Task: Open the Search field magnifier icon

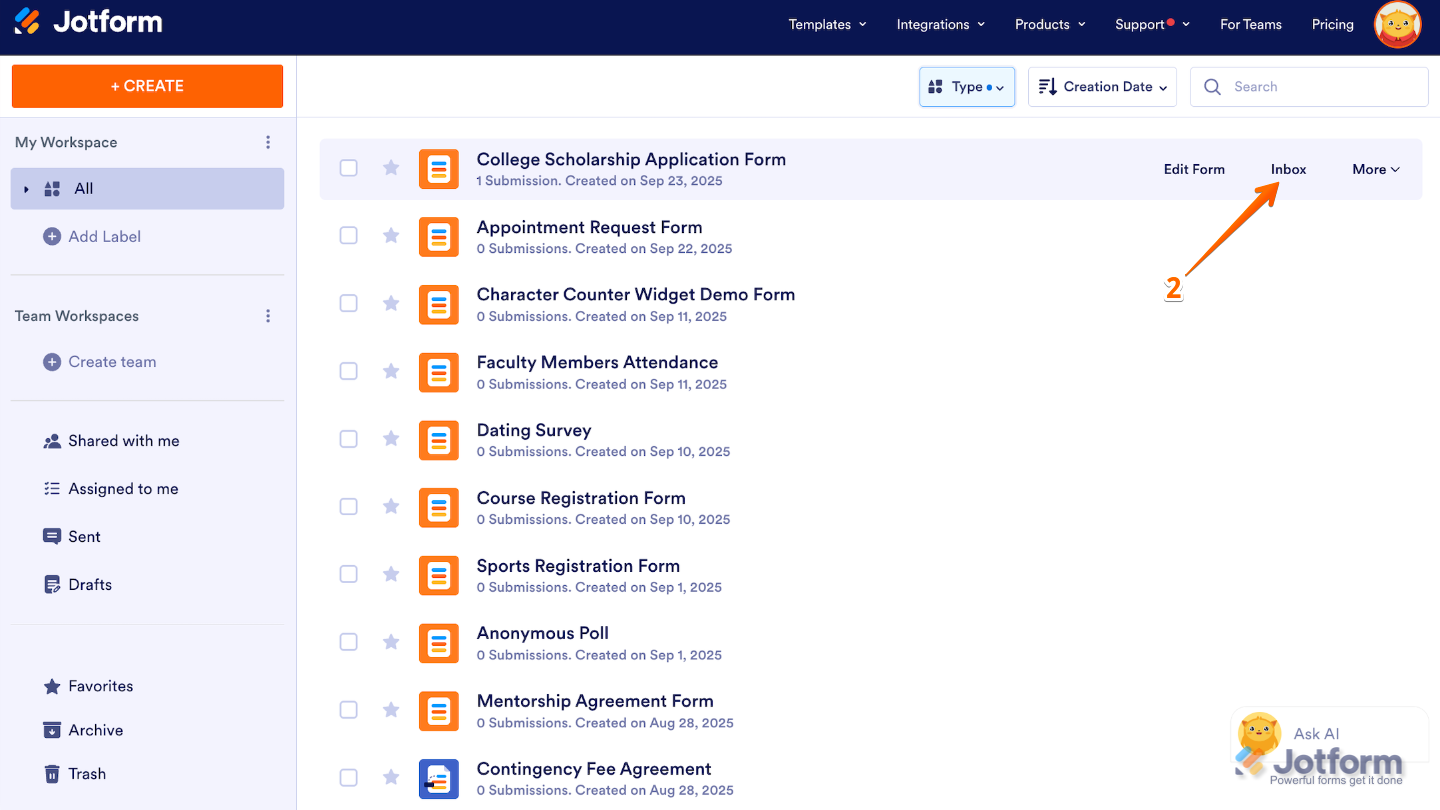Action: coord(1212,86)
